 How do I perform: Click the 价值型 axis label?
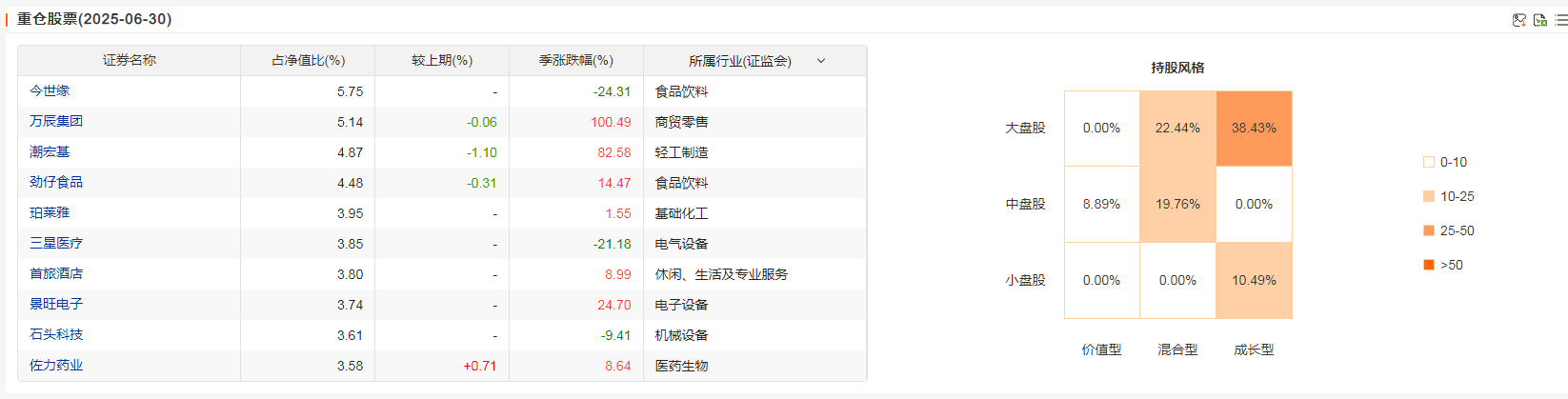click(1101, 349)
